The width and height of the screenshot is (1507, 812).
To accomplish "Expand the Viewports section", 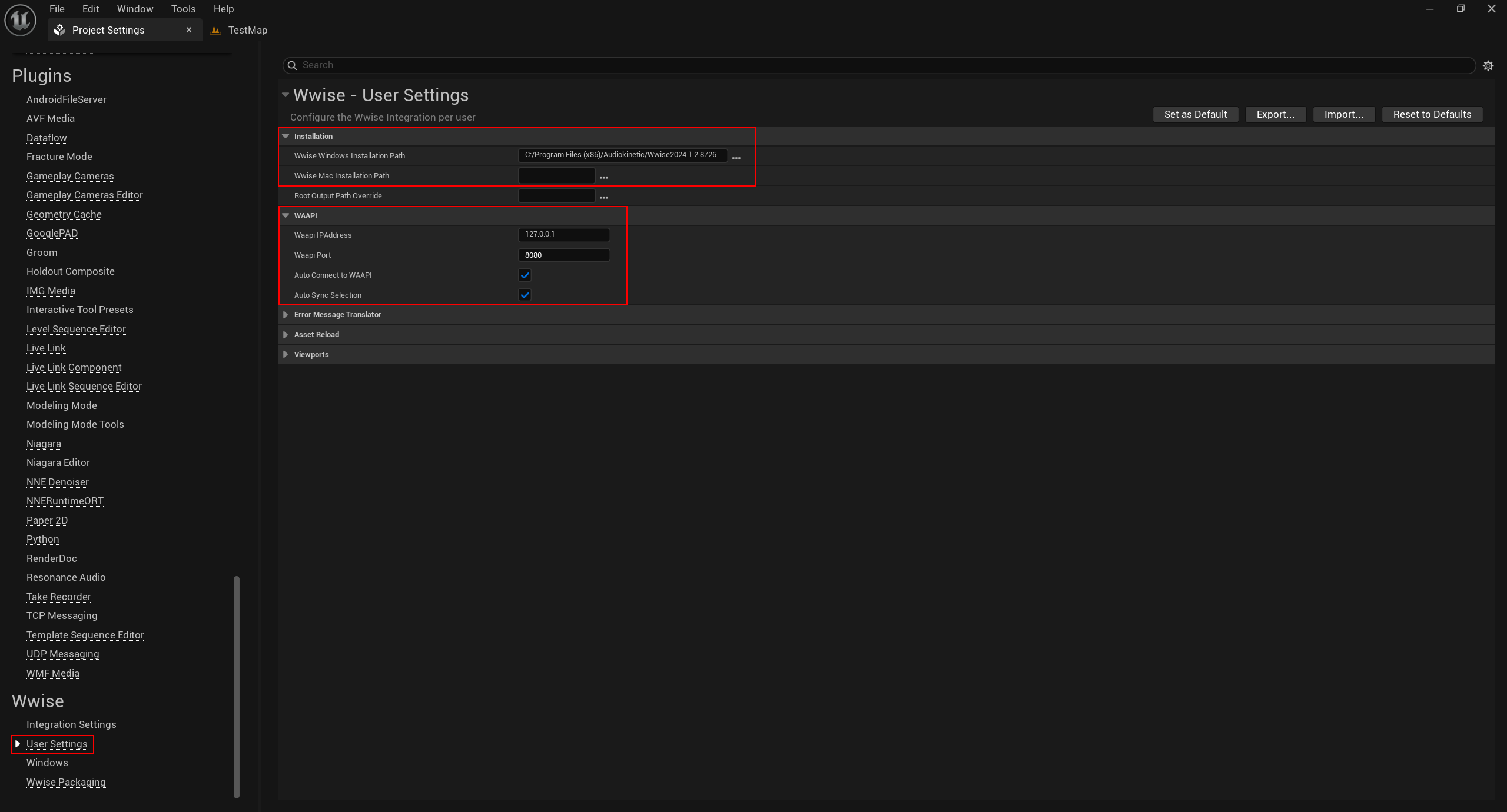I will point(286,354).
